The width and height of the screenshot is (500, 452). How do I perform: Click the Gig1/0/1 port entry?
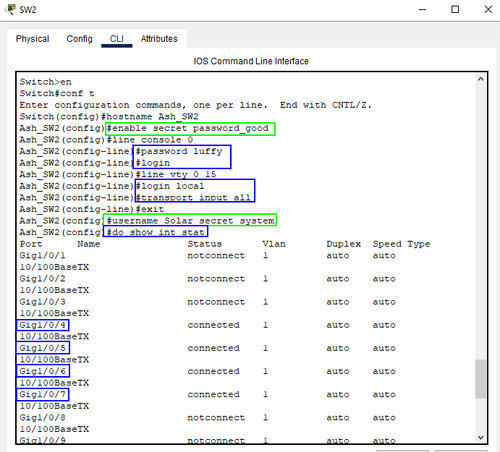[42, 256]
